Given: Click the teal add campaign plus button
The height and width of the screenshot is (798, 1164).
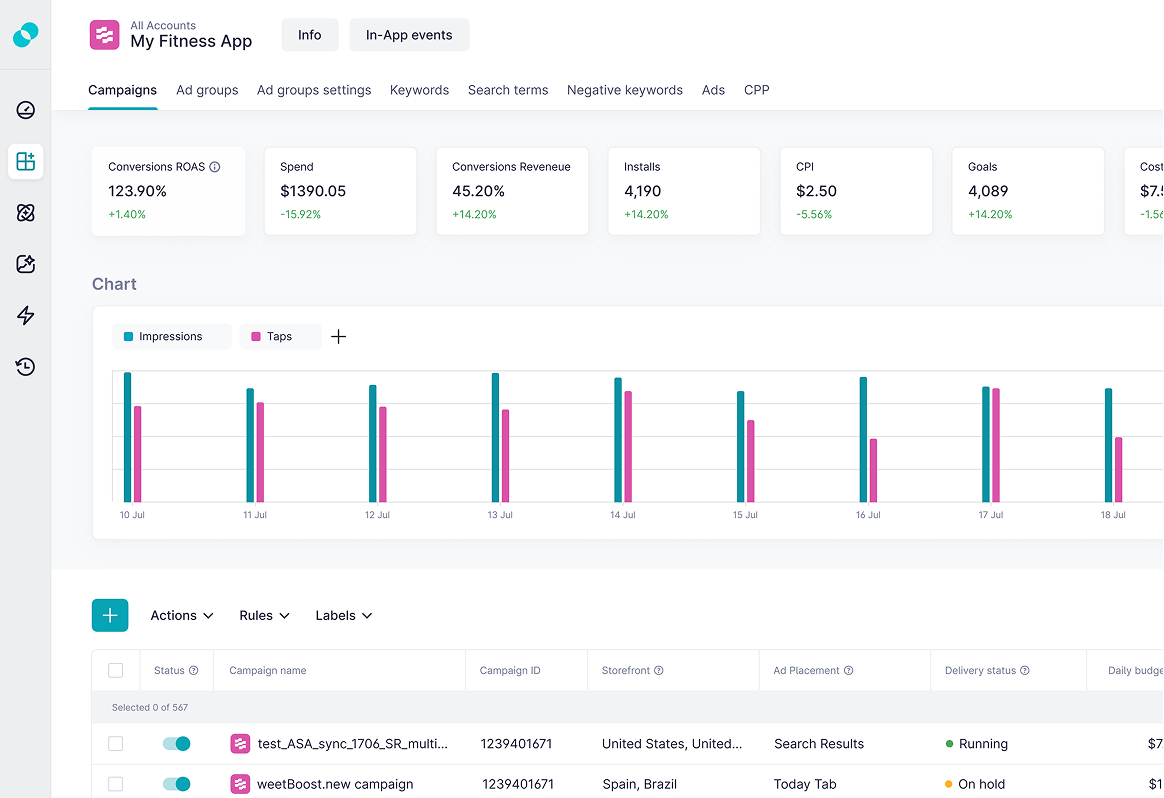Looking at the screenshot, I should (110, 616).
